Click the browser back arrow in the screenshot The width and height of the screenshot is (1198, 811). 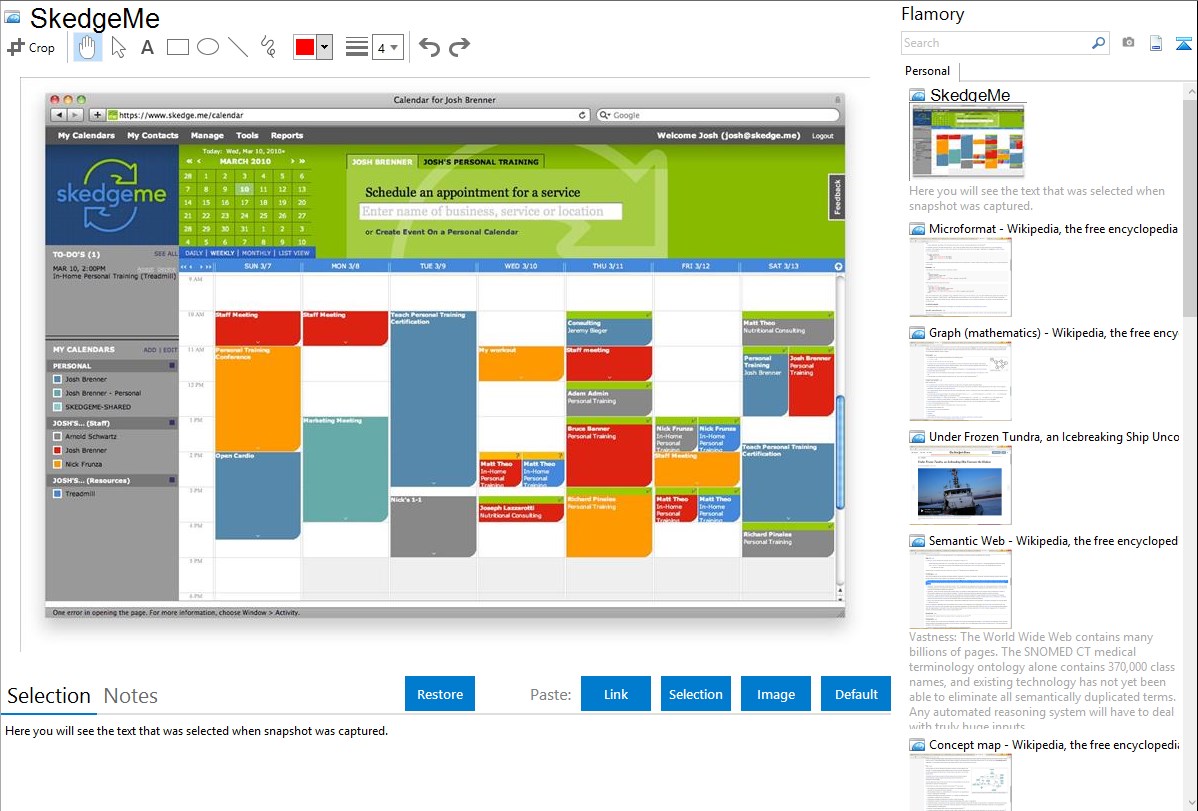[59, 115]
